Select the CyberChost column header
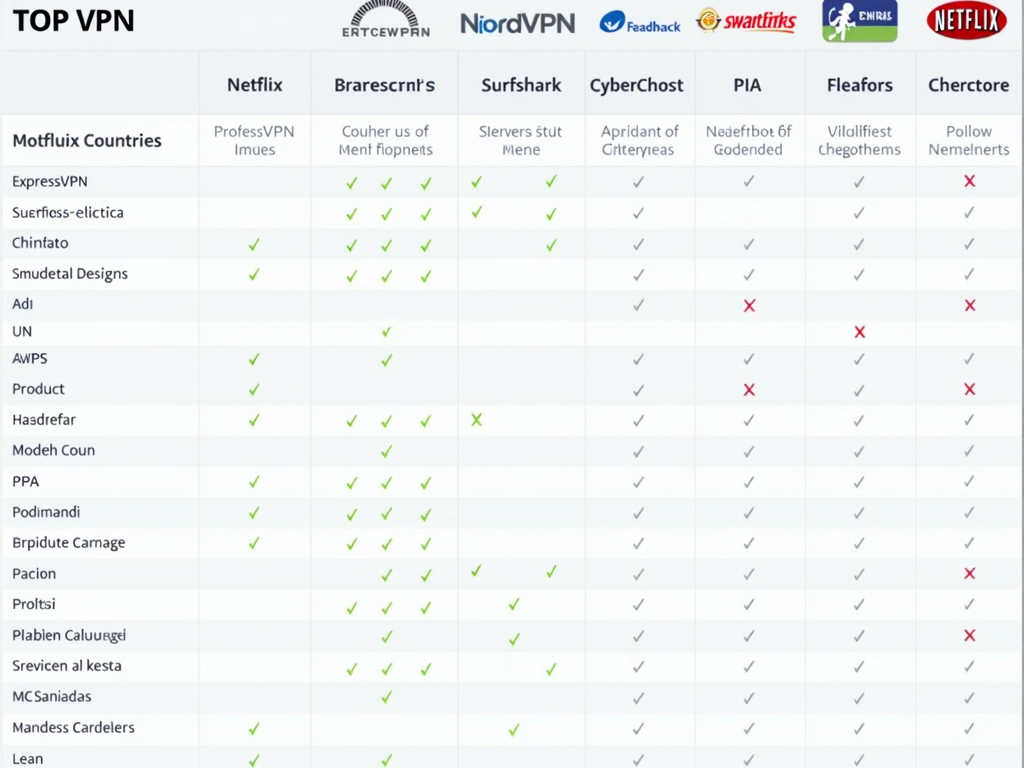Viewport: 1024px width, 768px height. pos(637,86)
